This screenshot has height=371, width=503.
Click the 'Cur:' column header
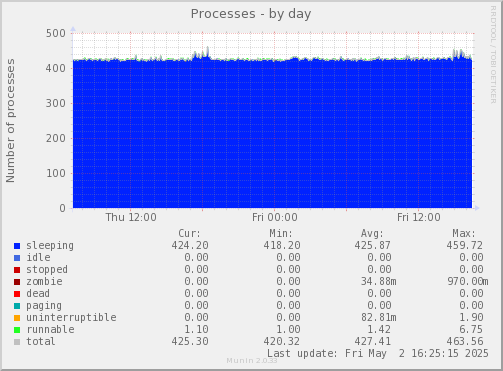tap(190, 233)
